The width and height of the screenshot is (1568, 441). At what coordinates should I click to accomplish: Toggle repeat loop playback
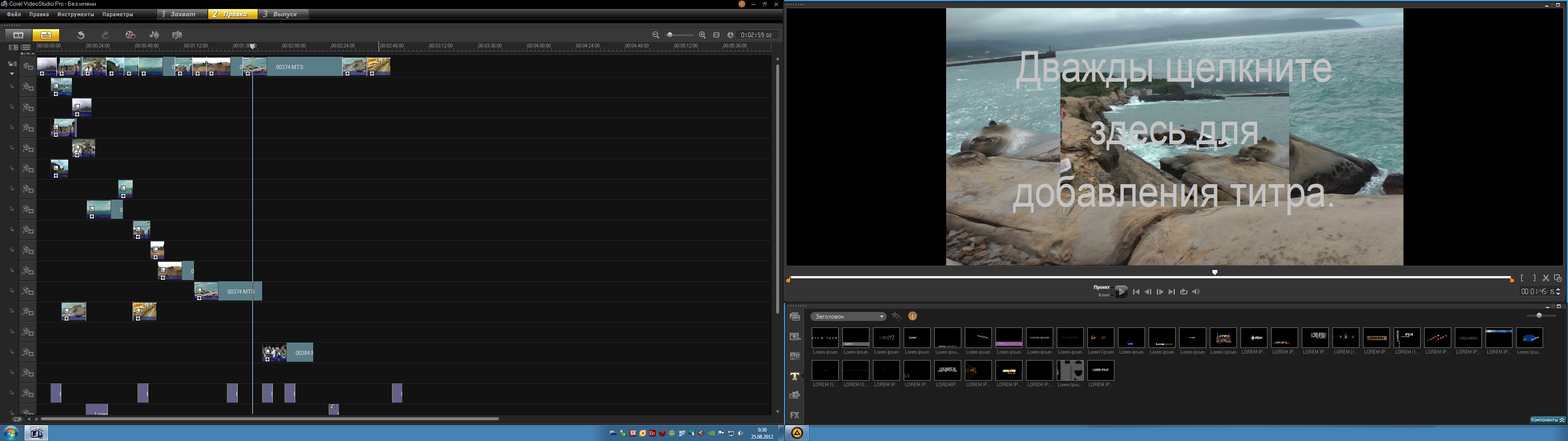coord(1184,292)
